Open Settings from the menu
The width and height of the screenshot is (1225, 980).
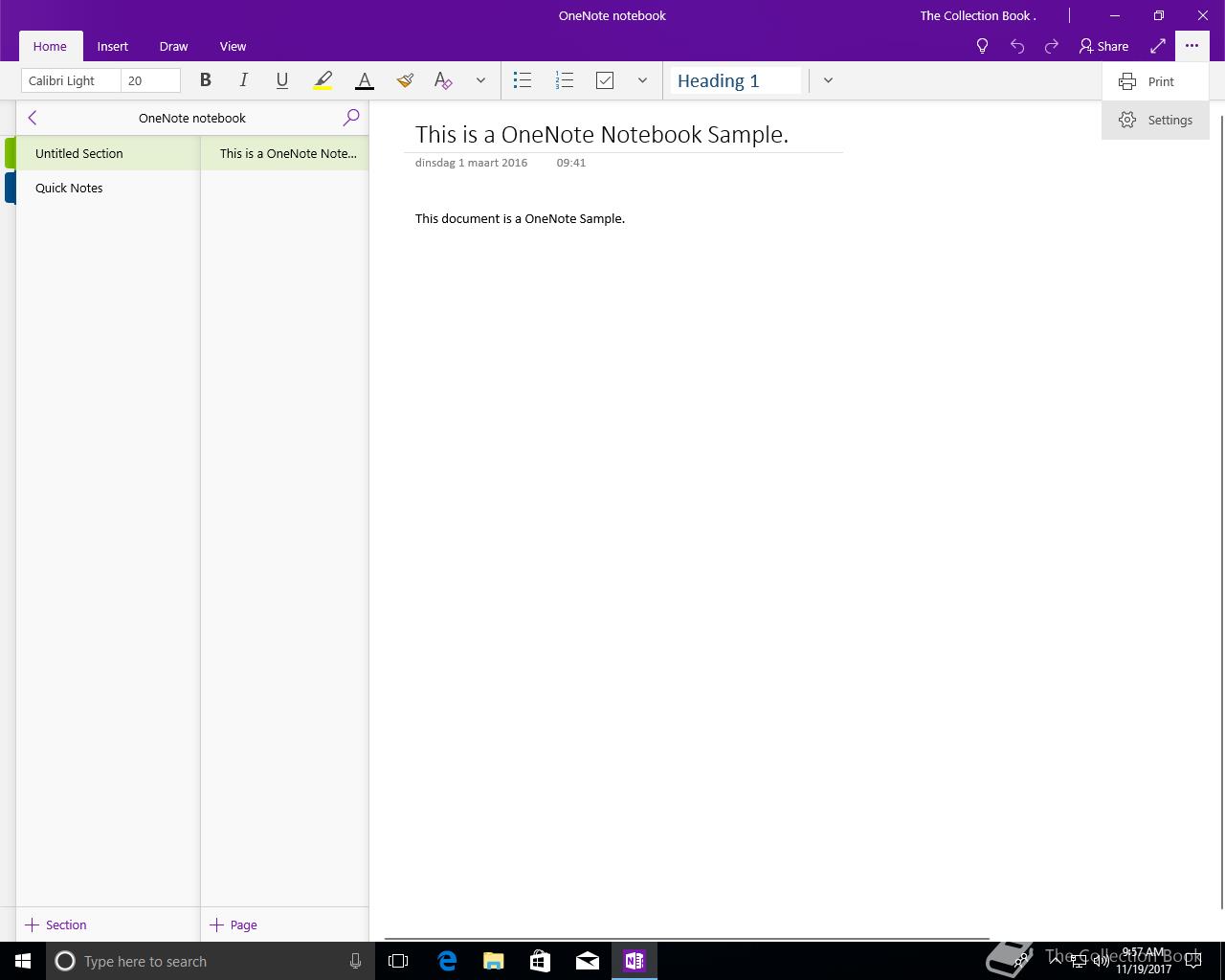point(1155,120)
